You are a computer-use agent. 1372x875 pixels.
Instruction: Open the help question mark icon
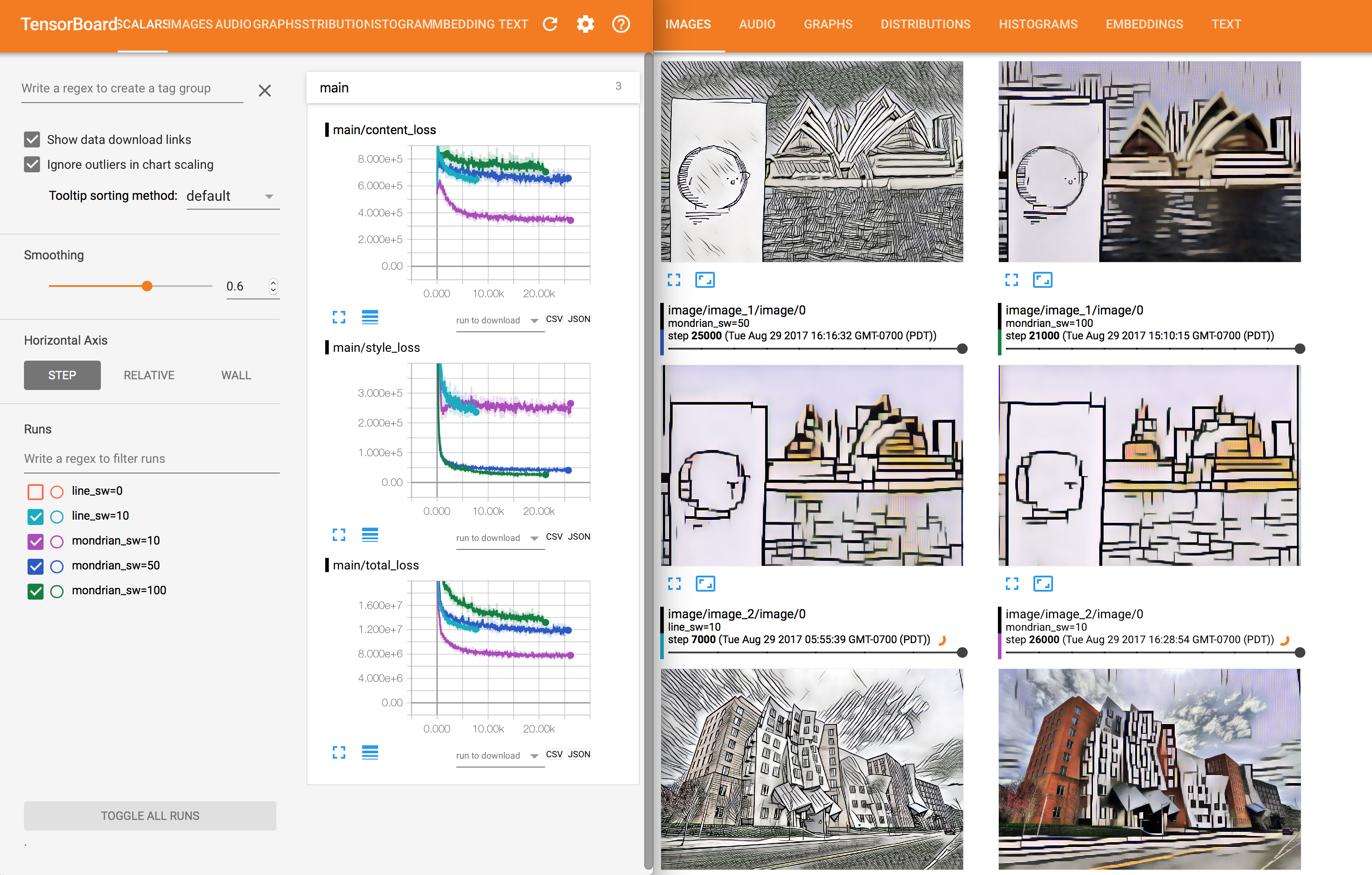click(x=621, y=24)
